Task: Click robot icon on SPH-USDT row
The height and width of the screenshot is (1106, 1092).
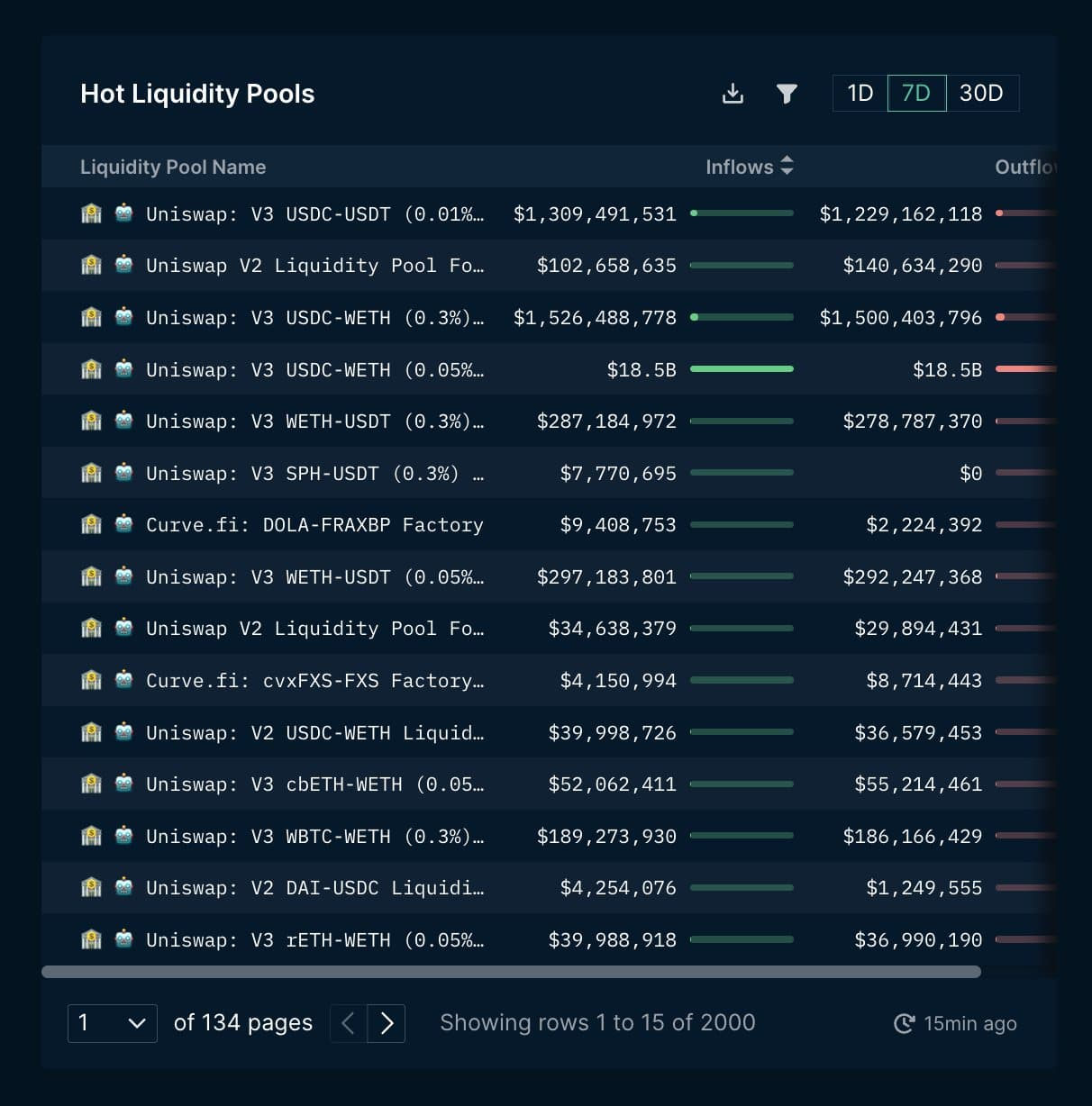Action: click(x=124, y=473)
